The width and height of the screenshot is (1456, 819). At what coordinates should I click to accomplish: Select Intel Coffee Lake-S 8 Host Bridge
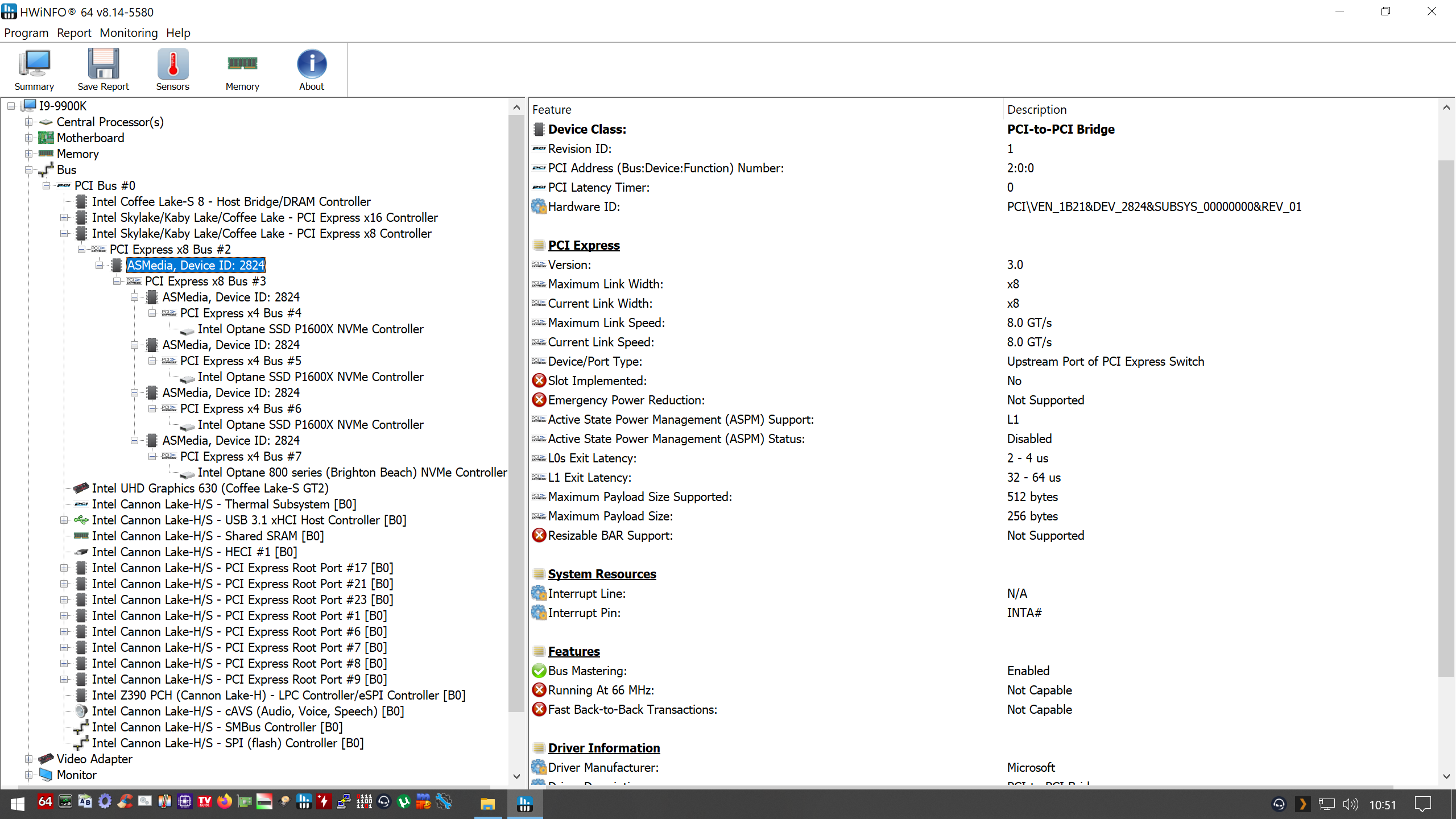(x=231, y=201)
